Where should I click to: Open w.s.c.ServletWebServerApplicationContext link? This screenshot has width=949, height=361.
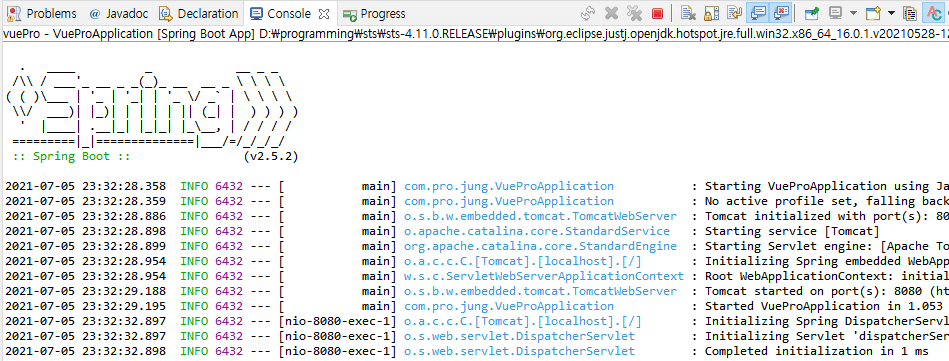coord(544,276)
